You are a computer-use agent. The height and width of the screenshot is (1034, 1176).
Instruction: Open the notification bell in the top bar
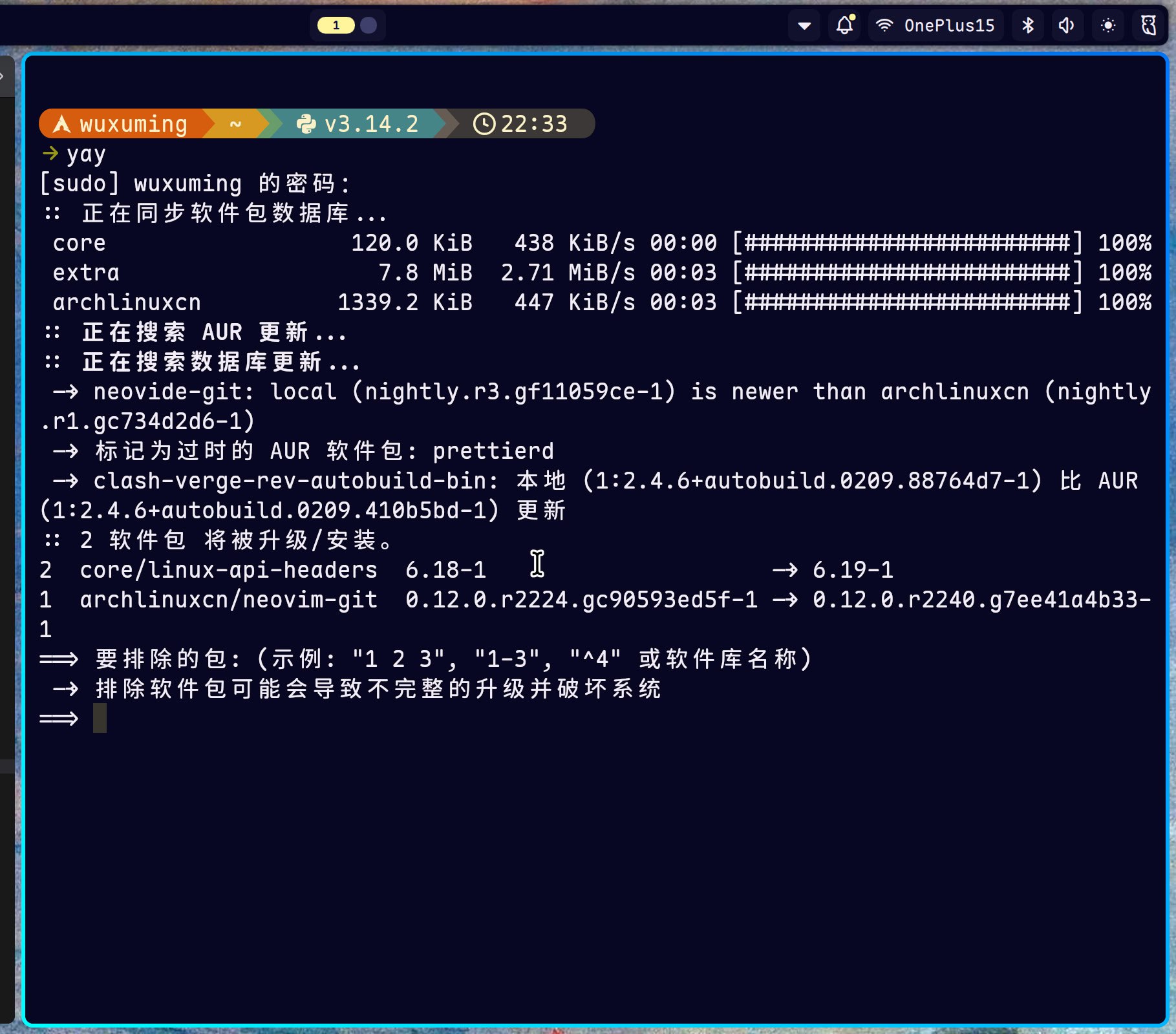point(844,26)
